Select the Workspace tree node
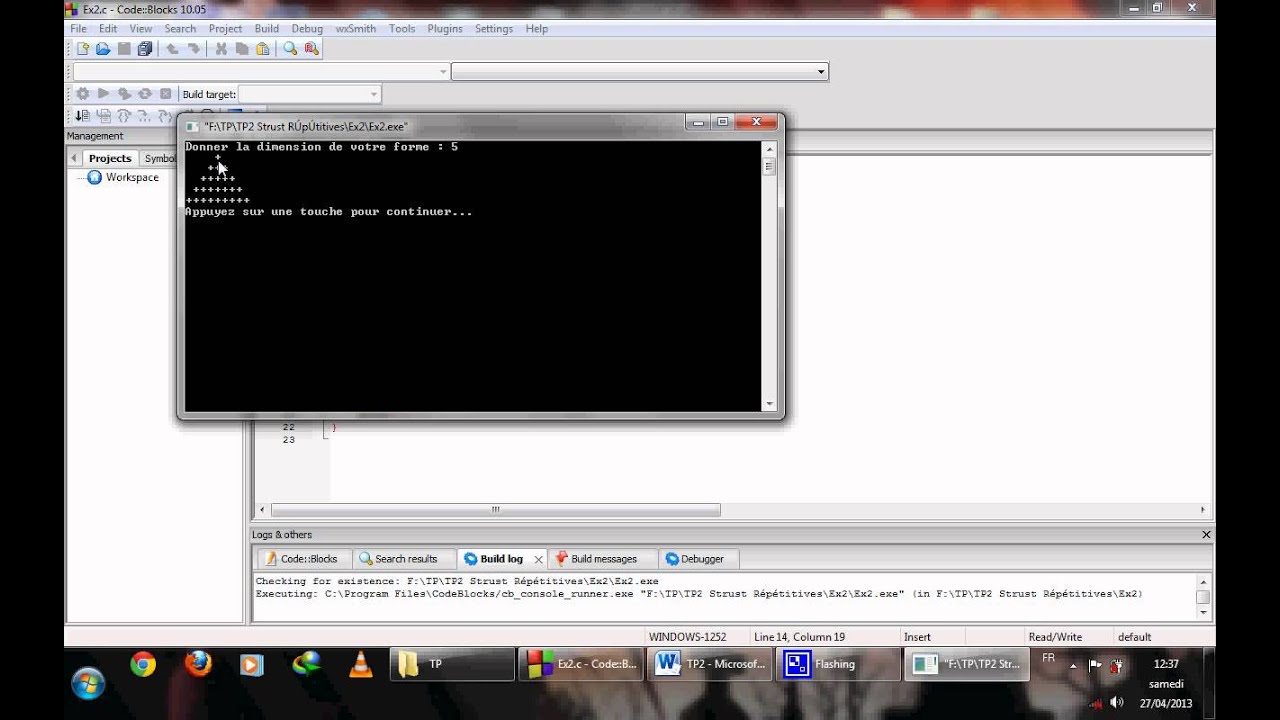This screenshot has width=1280, height=720. tap(132, 177)
